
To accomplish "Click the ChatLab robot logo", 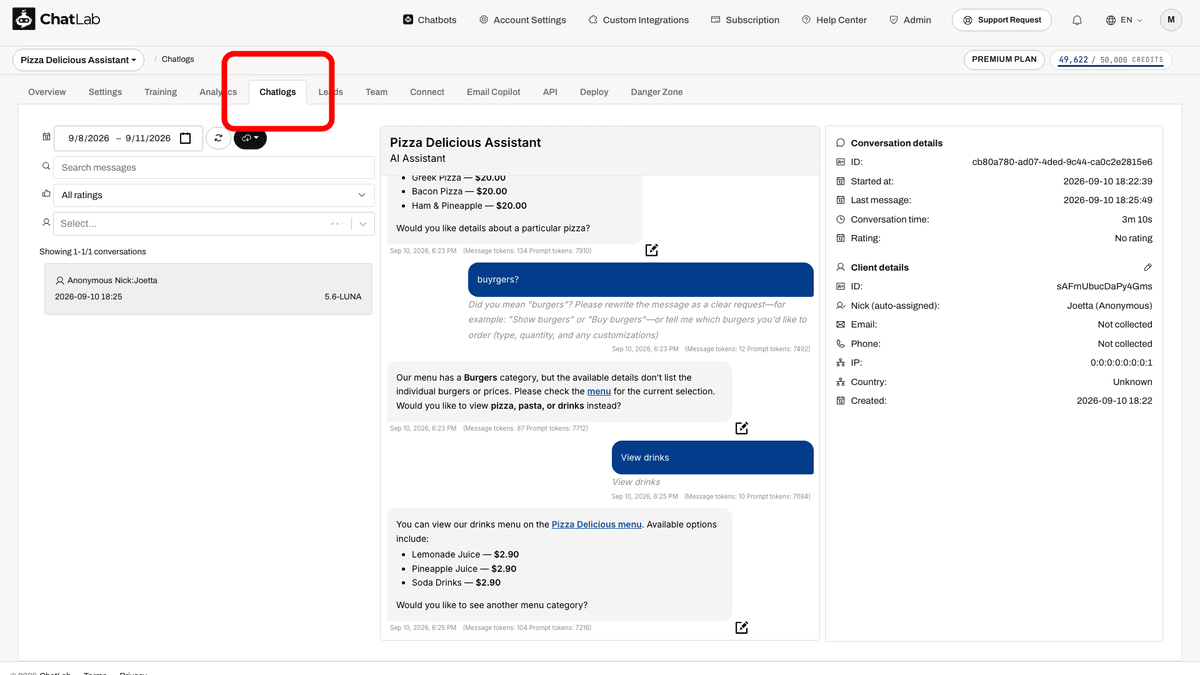I will point(23,19).
